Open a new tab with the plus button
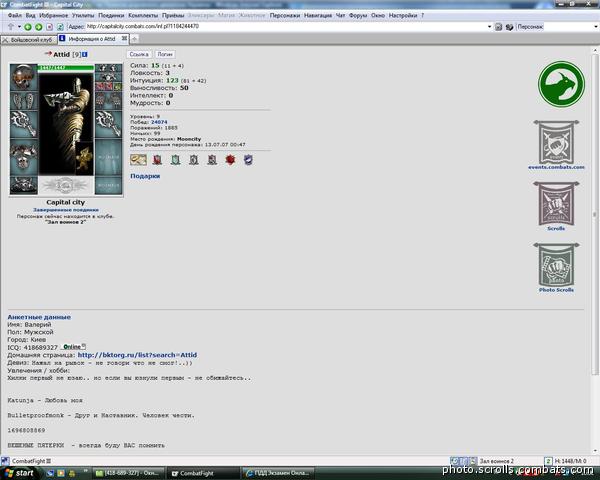 134,39
